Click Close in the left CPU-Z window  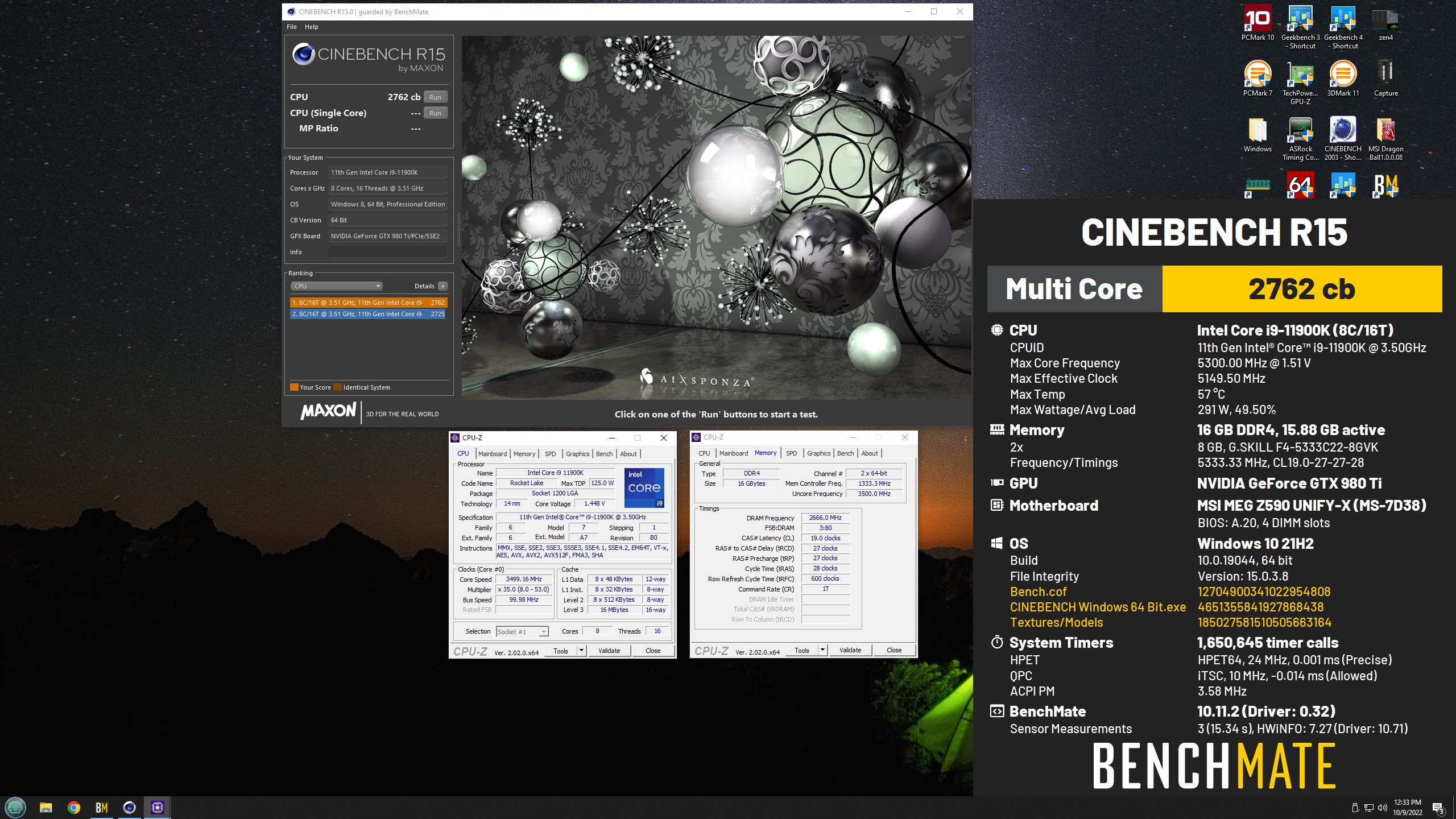pyautogui.click(x=653, y=650)
